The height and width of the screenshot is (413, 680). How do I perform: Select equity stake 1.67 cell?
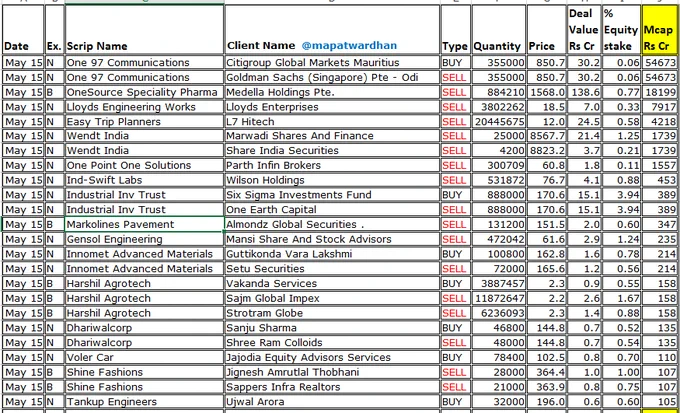point(621,298)
